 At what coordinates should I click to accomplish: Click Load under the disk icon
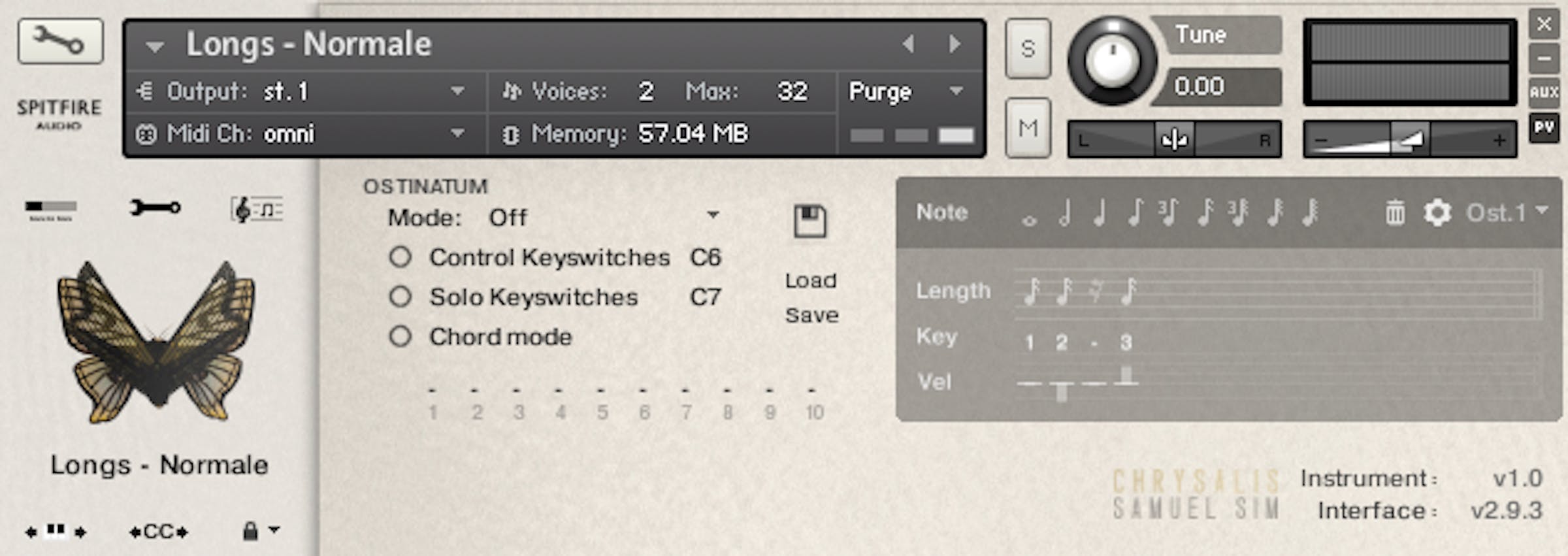click(811, 280)
